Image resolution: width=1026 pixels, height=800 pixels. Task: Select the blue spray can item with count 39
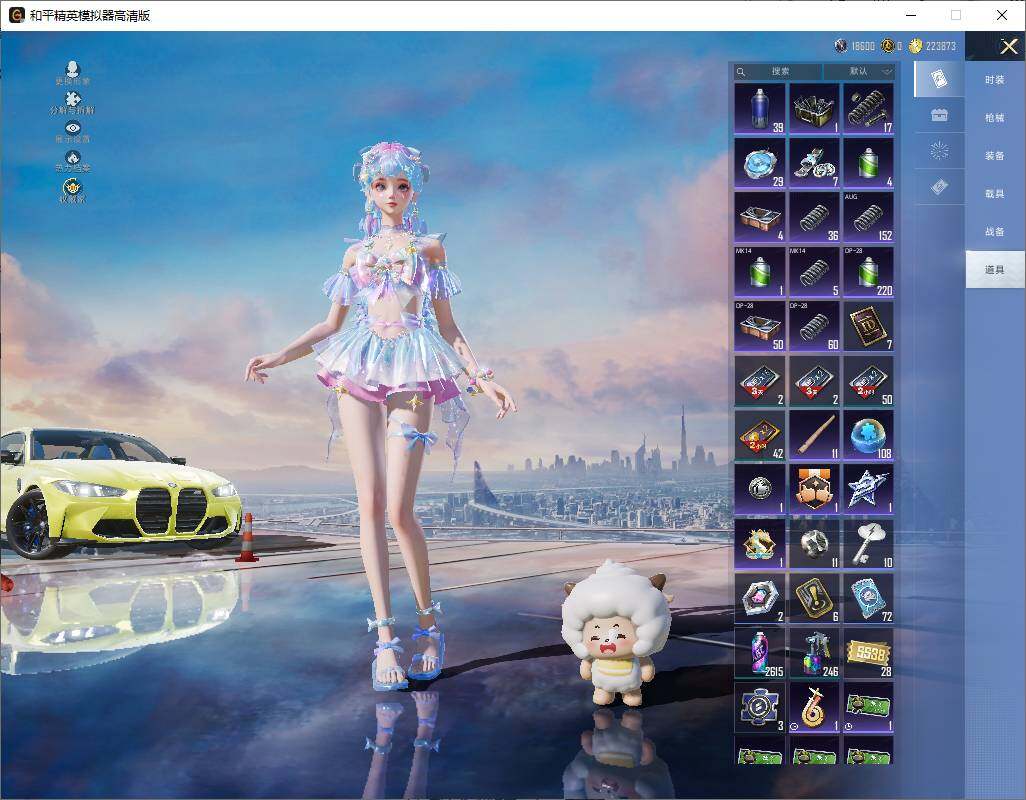tap(760, 109)
